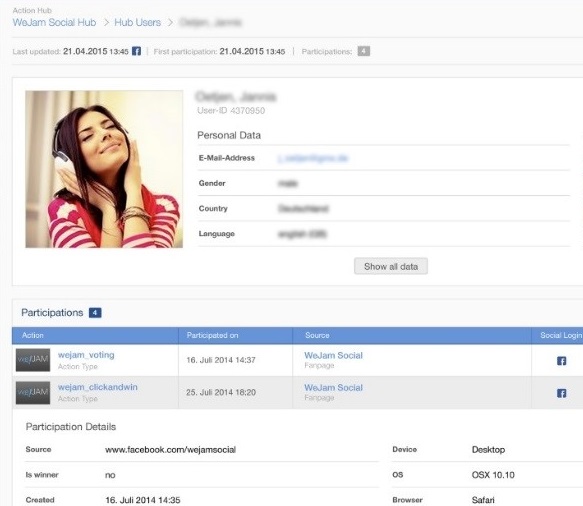Image resolution: width=583 pixels, height=506 pixels.
Task: Click the Participation Details heading
Action: [x=71, y=427]
